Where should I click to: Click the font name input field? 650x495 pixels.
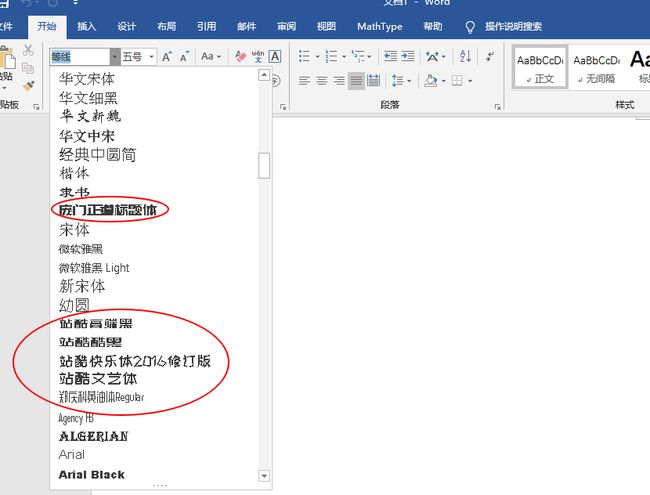coord(80,57)
